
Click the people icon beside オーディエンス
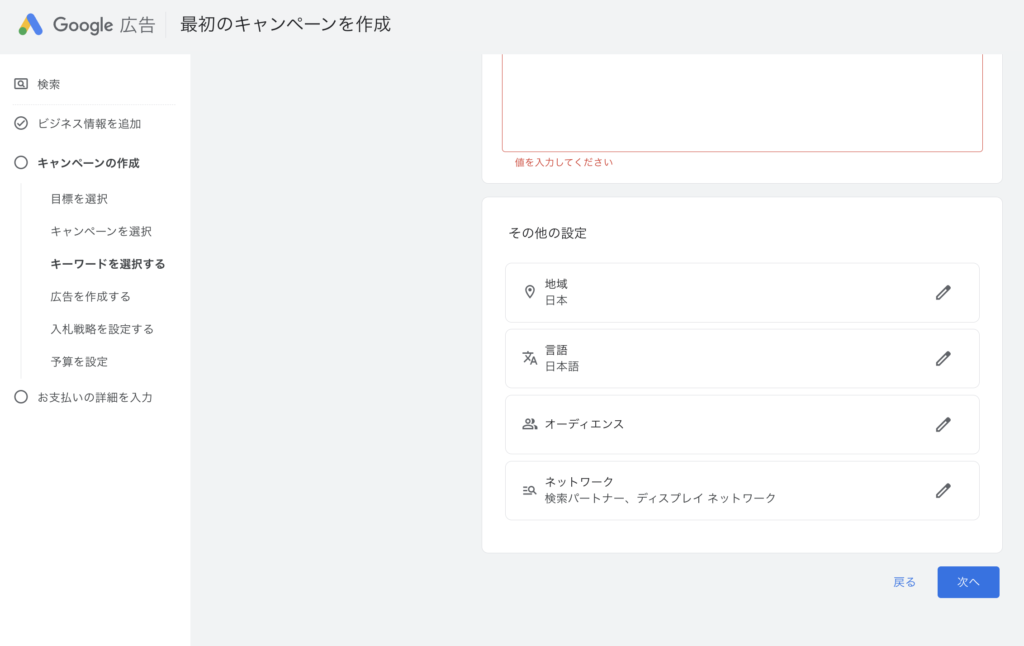tap(530, 424)
